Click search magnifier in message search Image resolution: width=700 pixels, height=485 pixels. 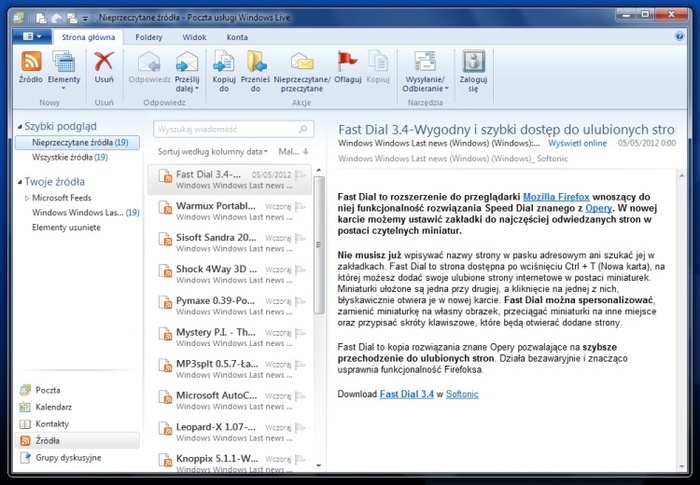point(303,129)
